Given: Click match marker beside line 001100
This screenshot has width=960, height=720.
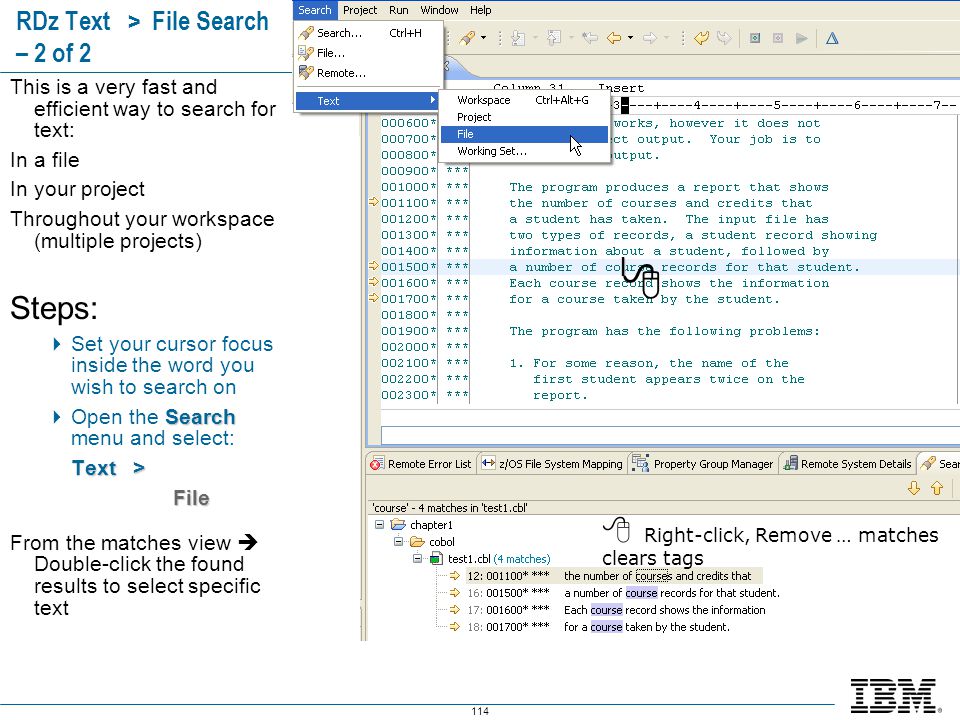Looking at the screenshot, I should (x=374, y=201).
